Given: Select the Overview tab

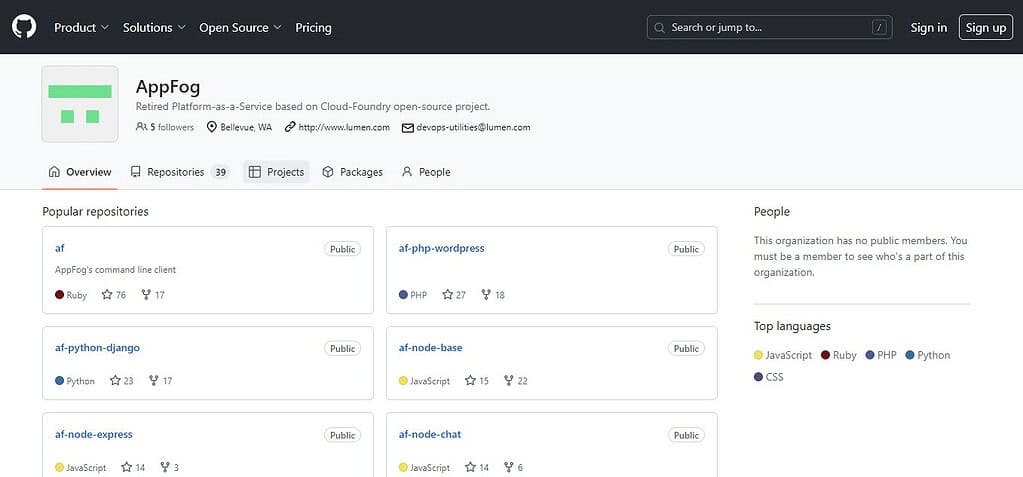Looking at the screenshot, I should pos(80,172).
